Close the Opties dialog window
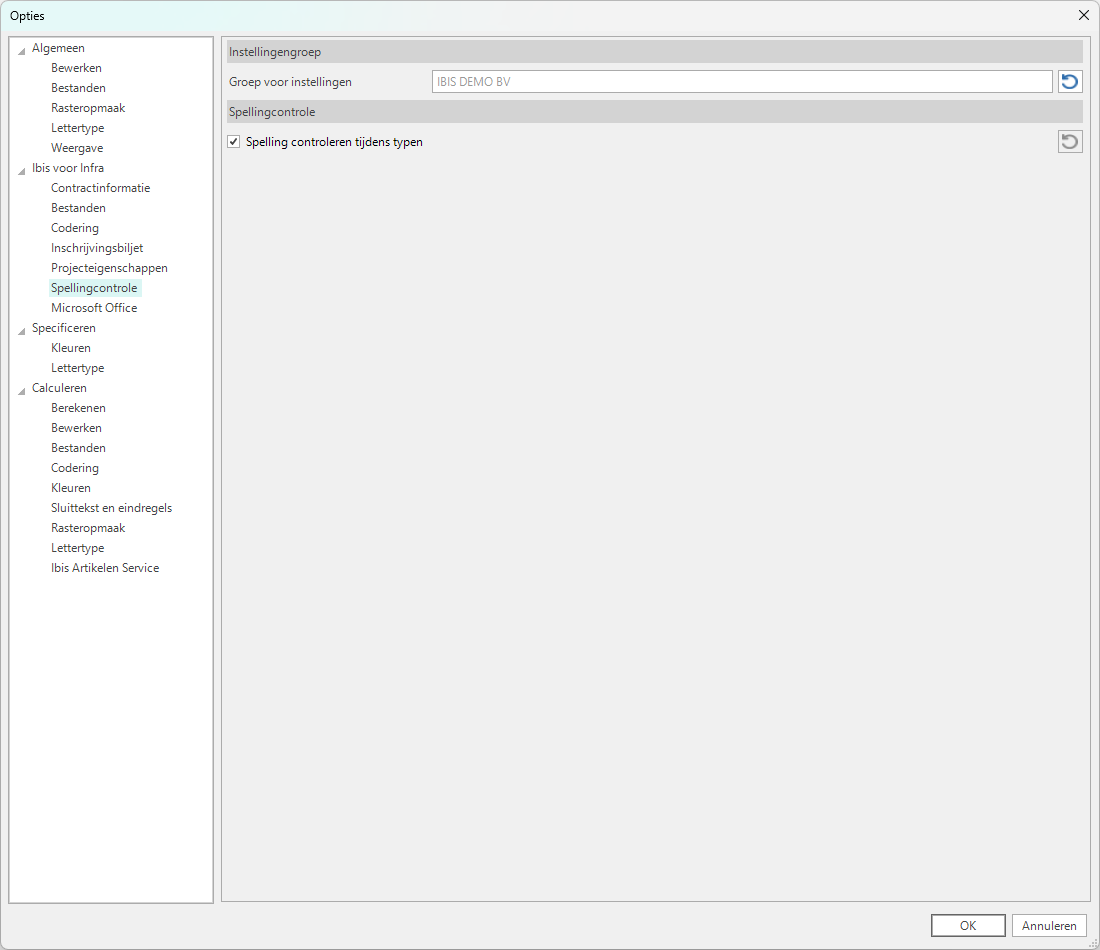Viewport: 1100px width, 950px height. coord(1083,15)
